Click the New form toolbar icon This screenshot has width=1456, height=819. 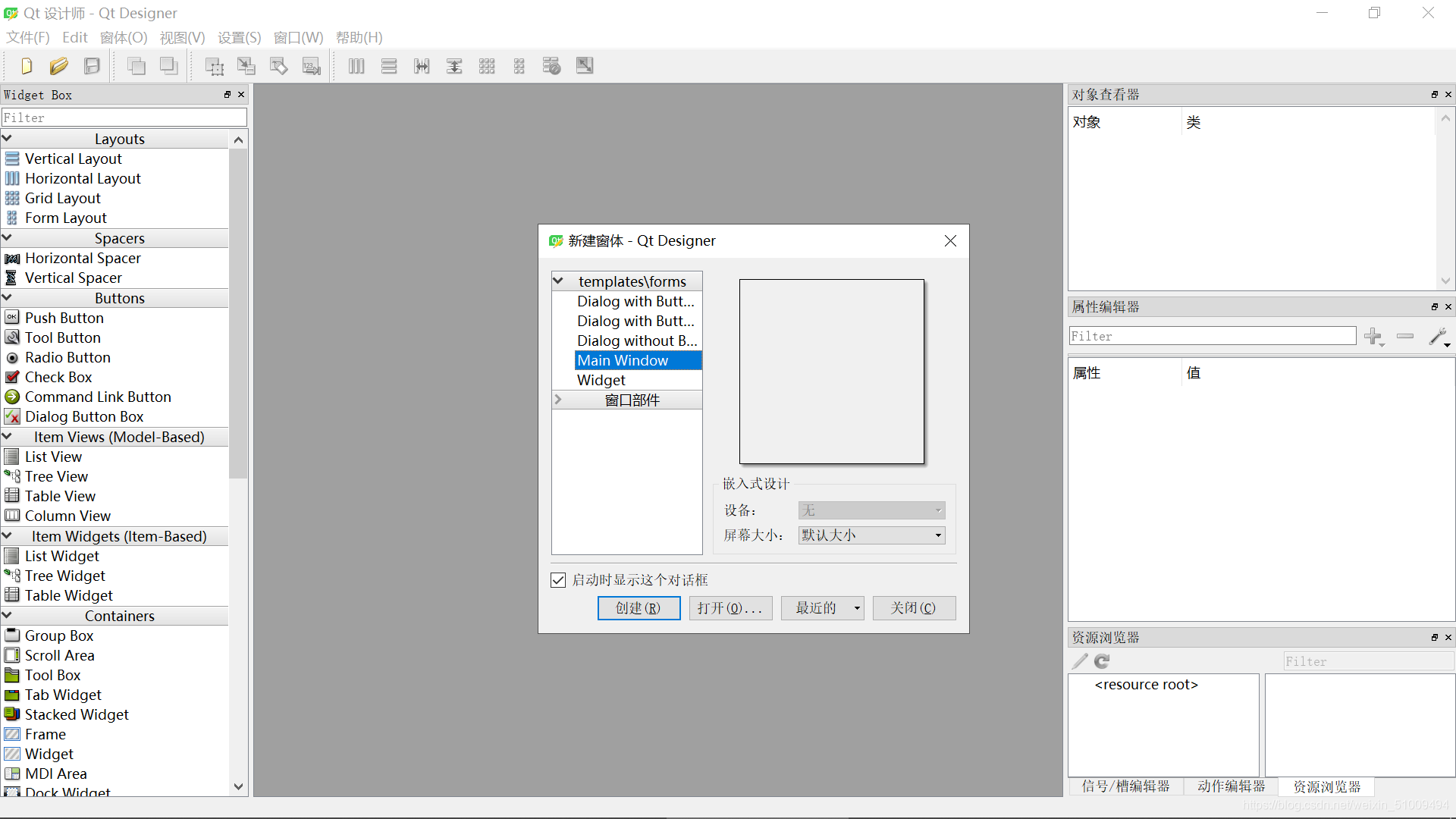tap(27, 66)
